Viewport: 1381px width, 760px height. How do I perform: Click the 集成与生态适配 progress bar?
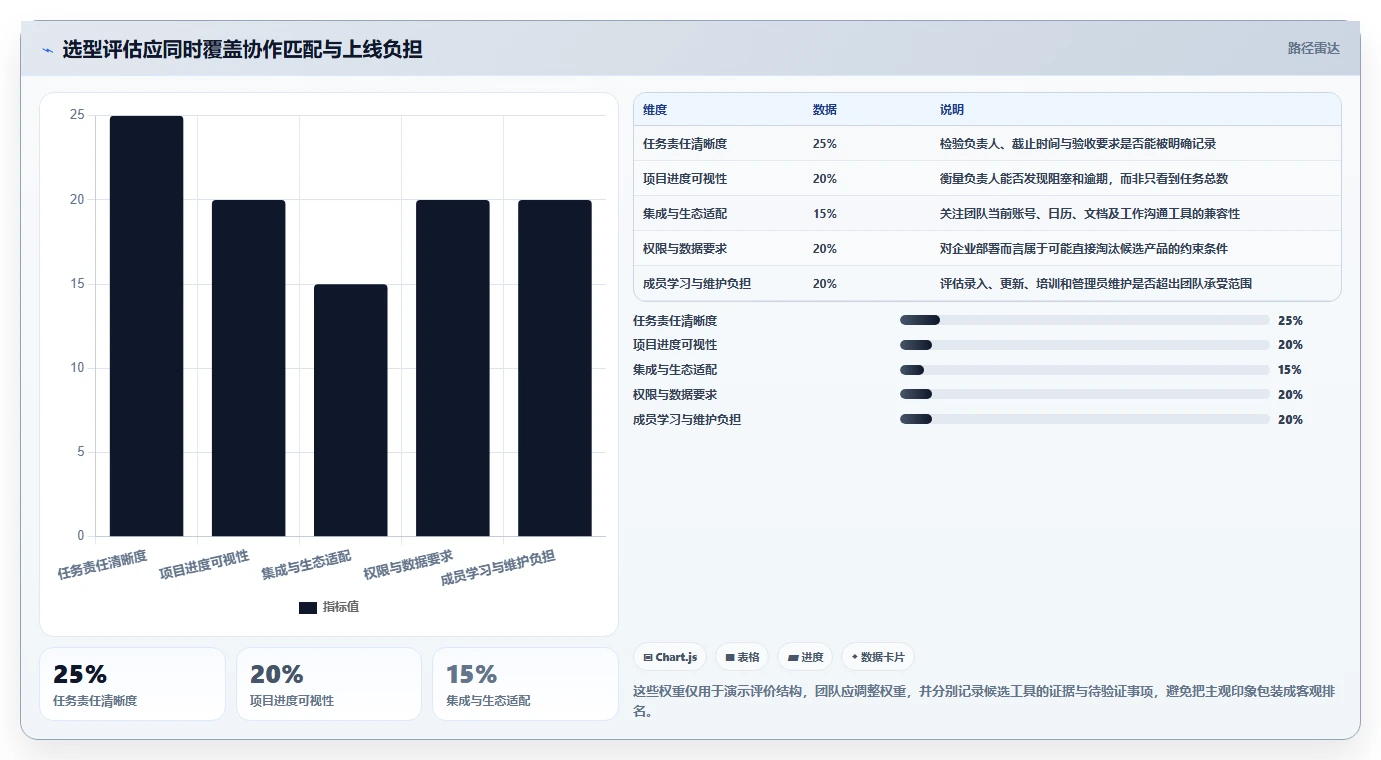1085,370
